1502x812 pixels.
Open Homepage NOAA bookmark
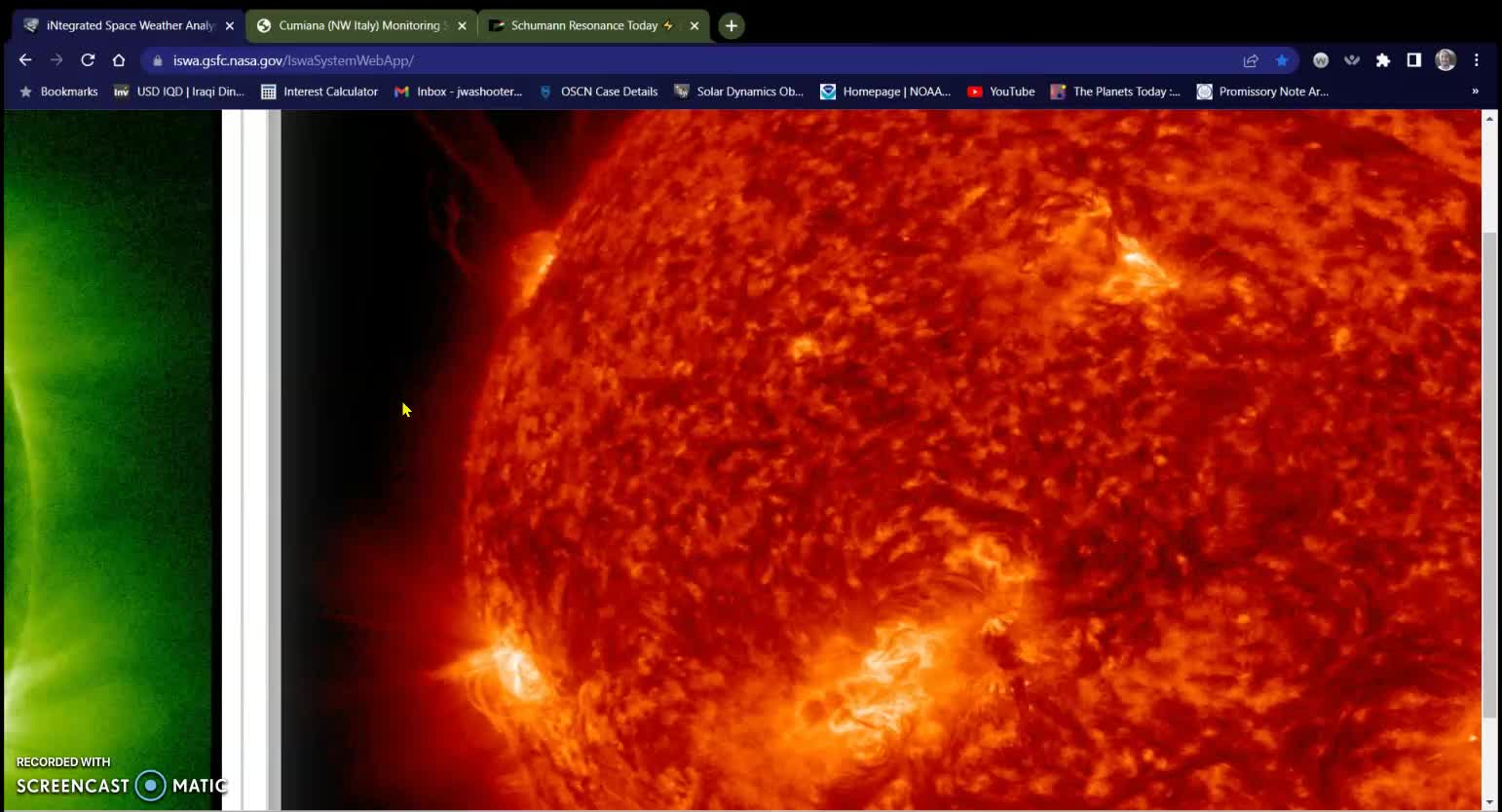point(885,92)
